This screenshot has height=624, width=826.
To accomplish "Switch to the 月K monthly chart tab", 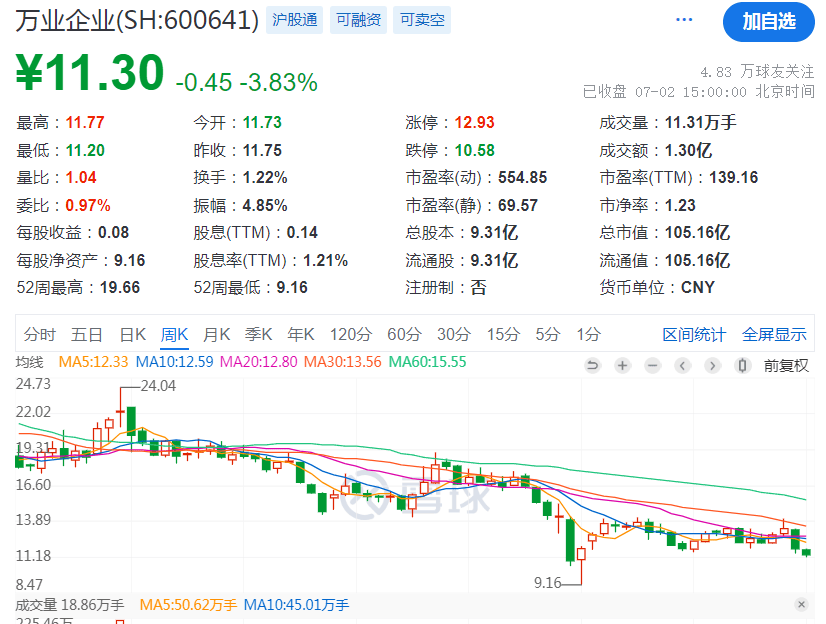I will [216, 334].
